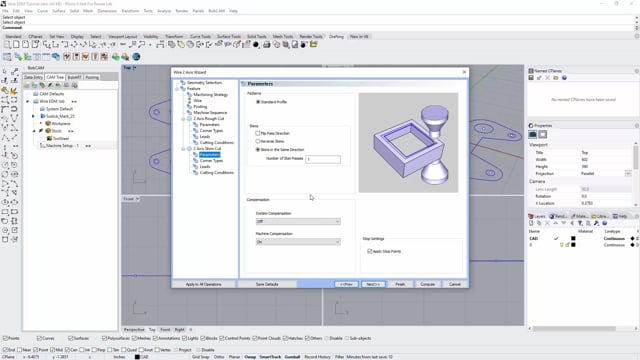This screenshot has height=360, width=640.
Task: Click the Save Defaults button
Action: click(267, 284)
